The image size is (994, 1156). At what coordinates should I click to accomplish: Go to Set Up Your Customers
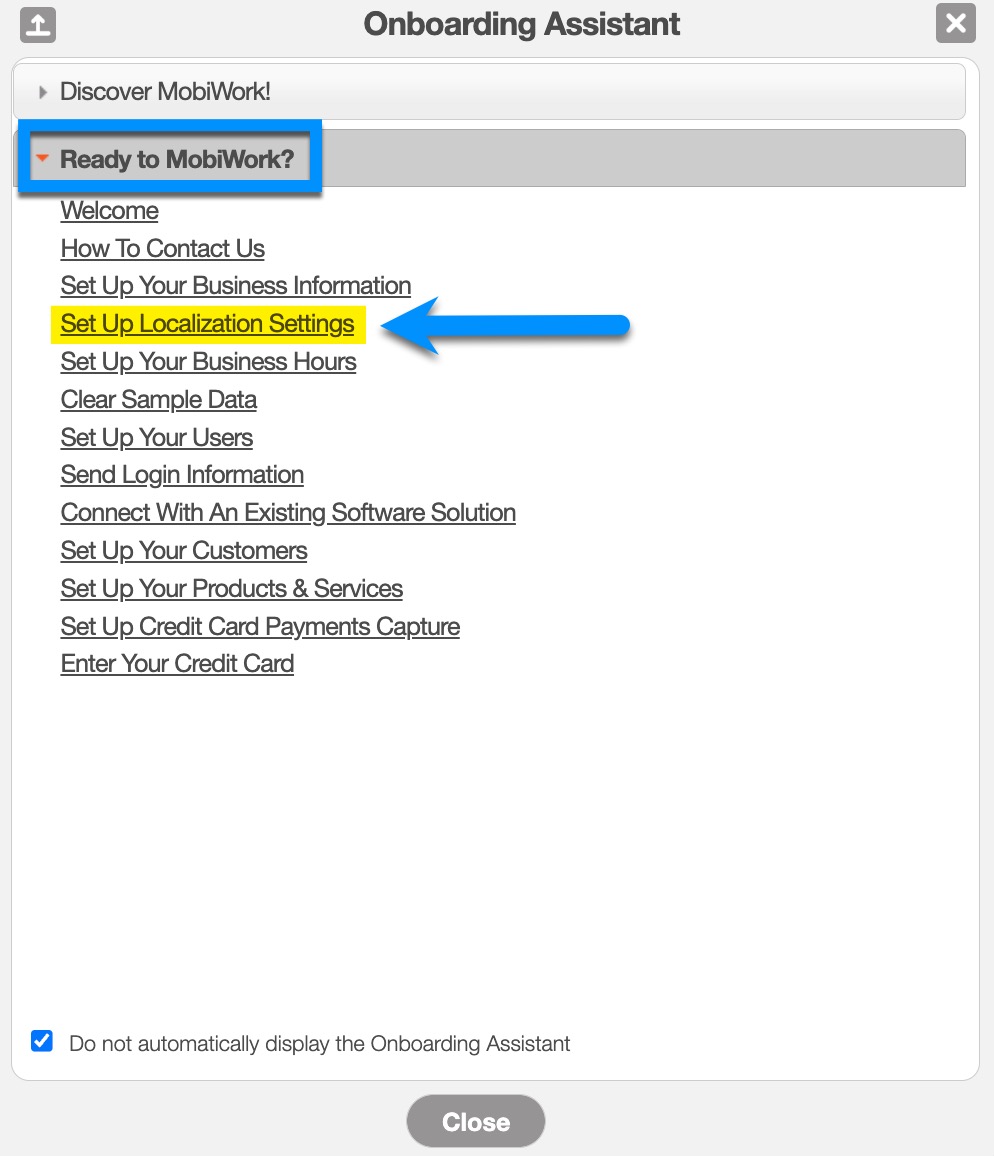pos(184,551)
